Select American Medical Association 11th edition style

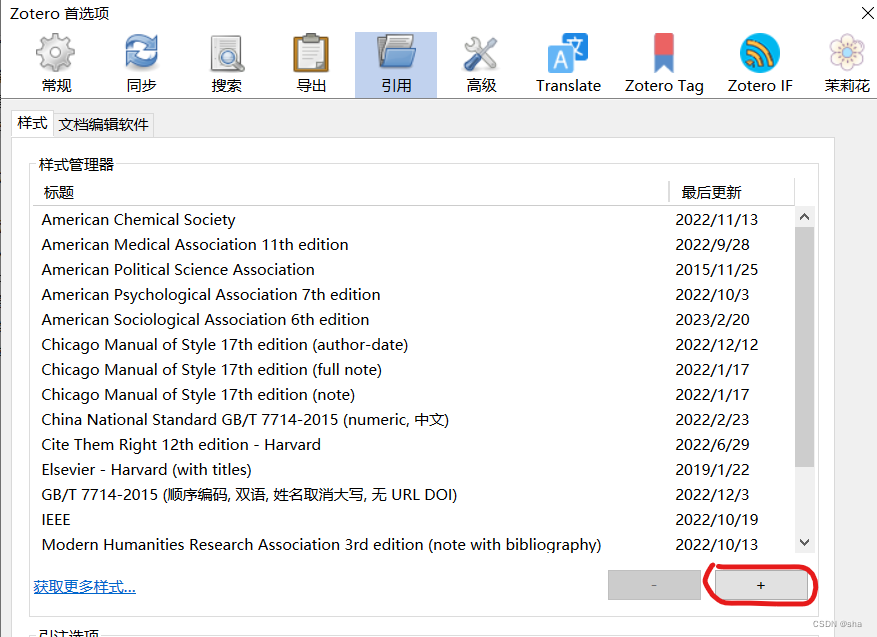click(414, 244)
